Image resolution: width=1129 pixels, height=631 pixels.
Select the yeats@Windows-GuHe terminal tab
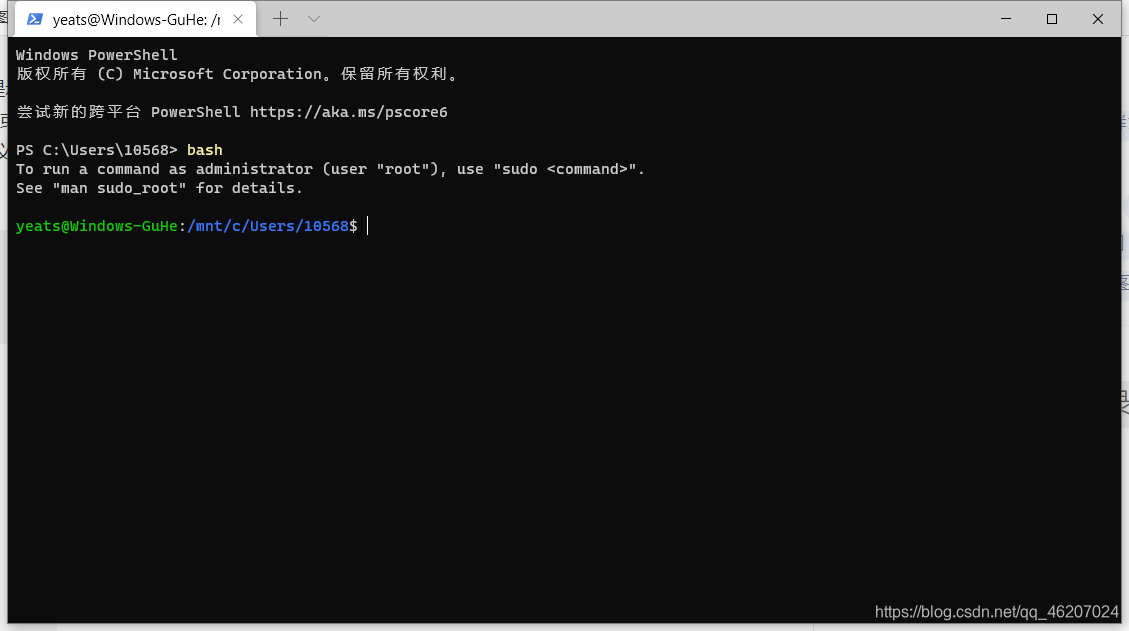coord(135,19)
